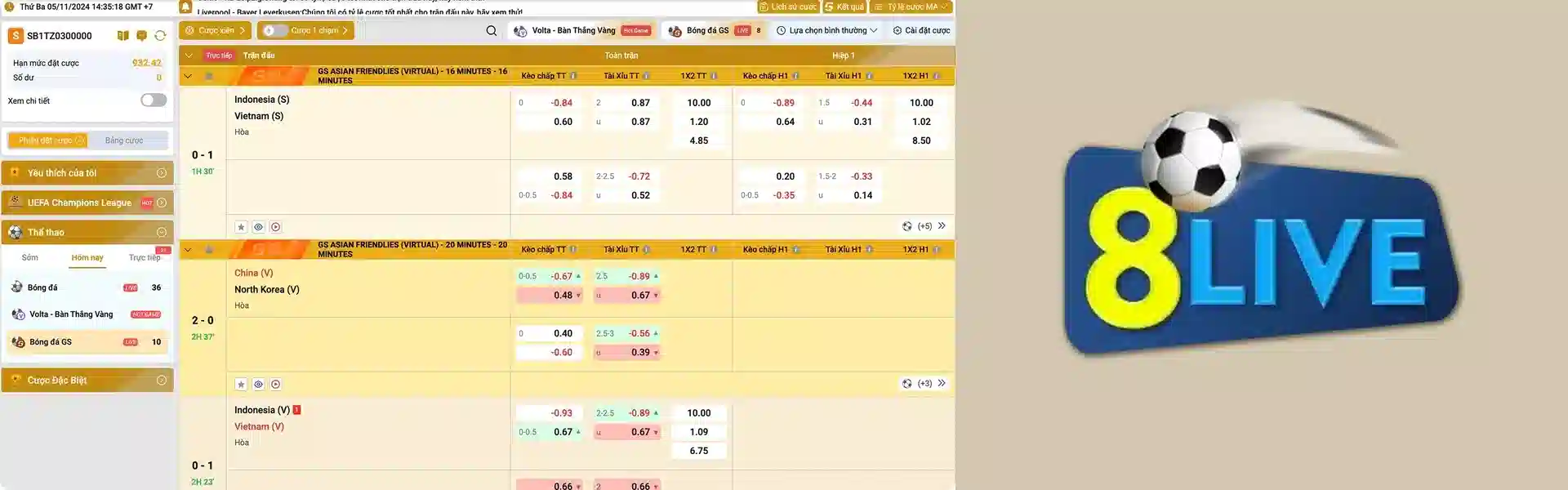Play live stream for China vs North Korea
The image size is (1568, 490).
click(x=276, y=384)
